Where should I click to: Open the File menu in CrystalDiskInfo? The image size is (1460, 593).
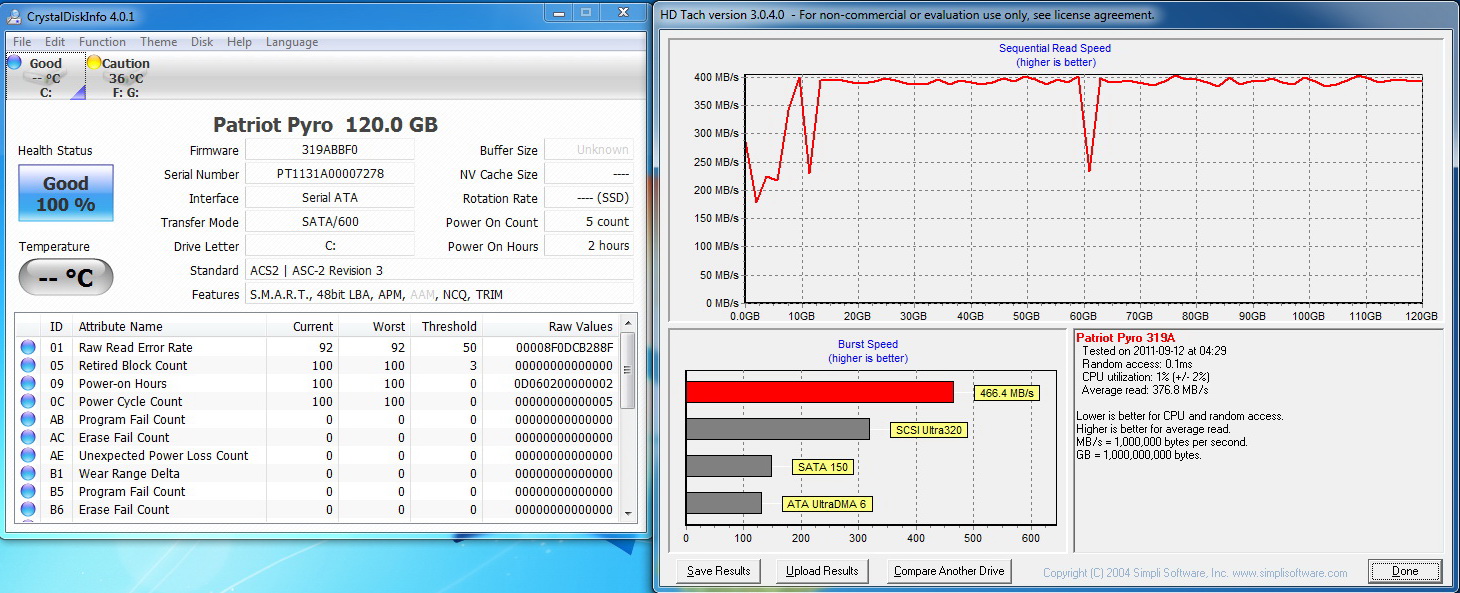(22, 42)
